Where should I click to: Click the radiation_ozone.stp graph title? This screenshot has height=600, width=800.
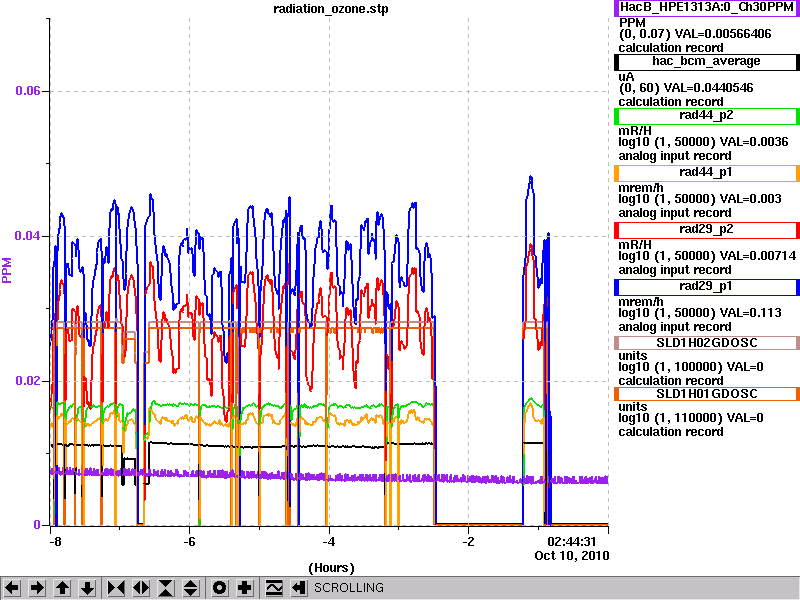331,9
